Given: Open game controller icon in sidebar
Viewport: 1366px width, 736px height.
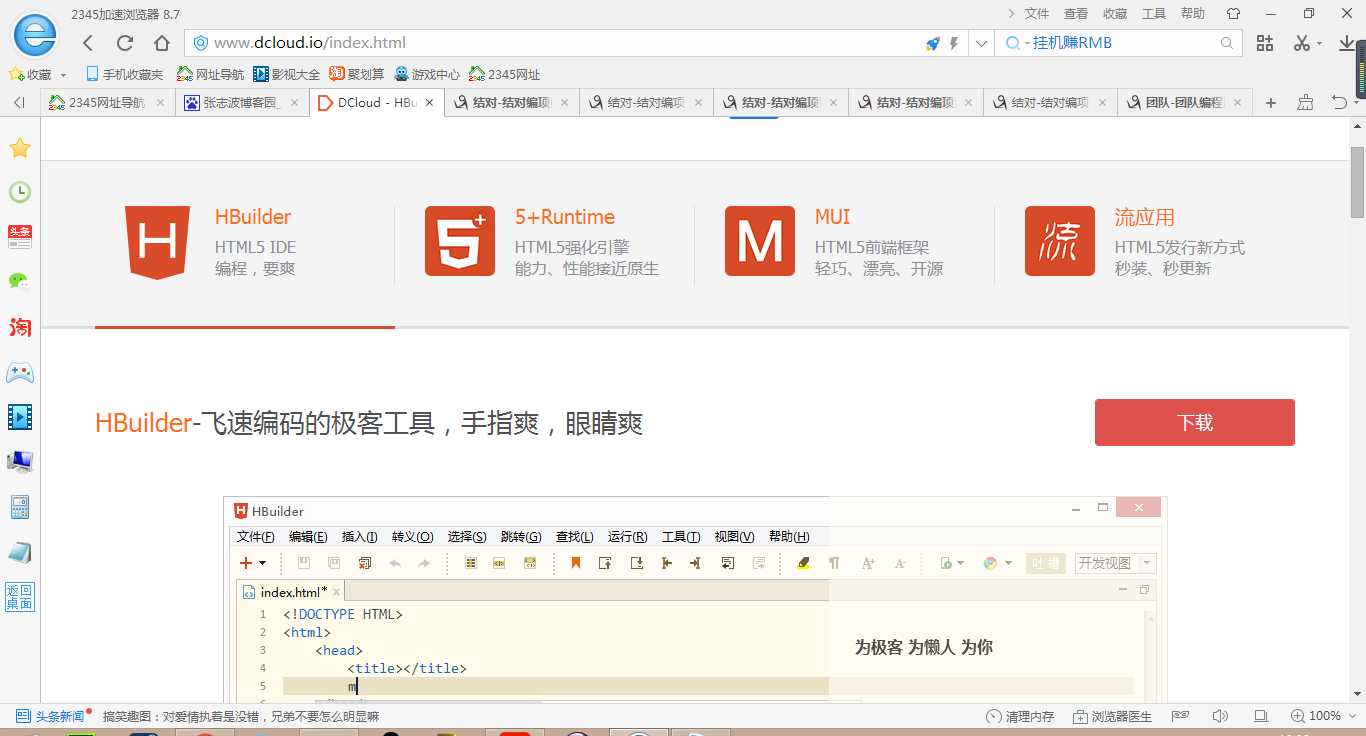Looking at the screenshot, I should 20,373.
